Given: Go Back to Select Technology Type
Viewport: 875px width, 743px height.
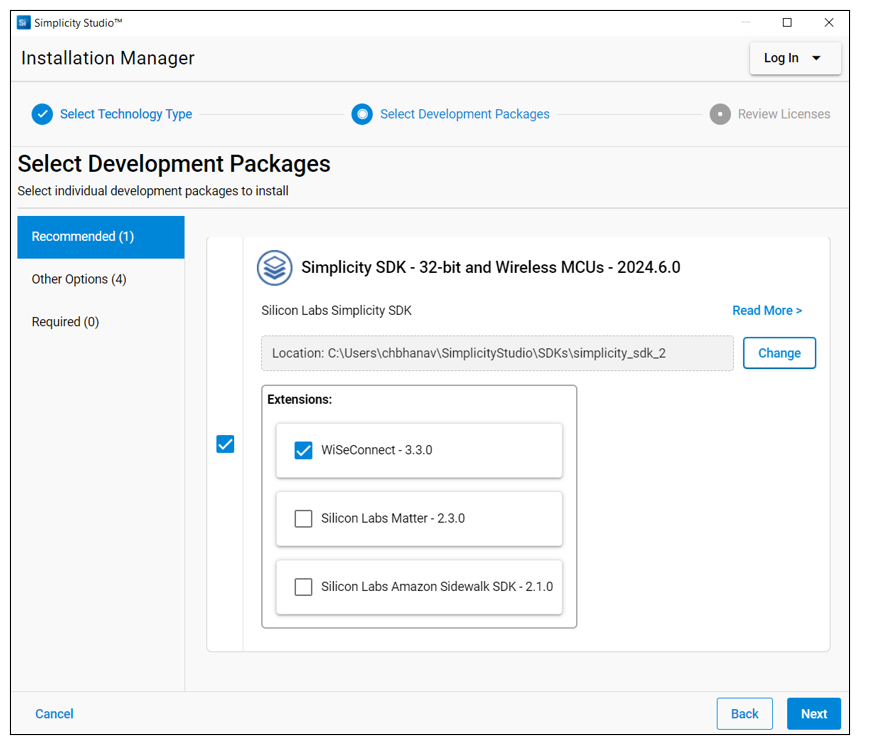Looking at the screenshot, I should tap(744, 713).
